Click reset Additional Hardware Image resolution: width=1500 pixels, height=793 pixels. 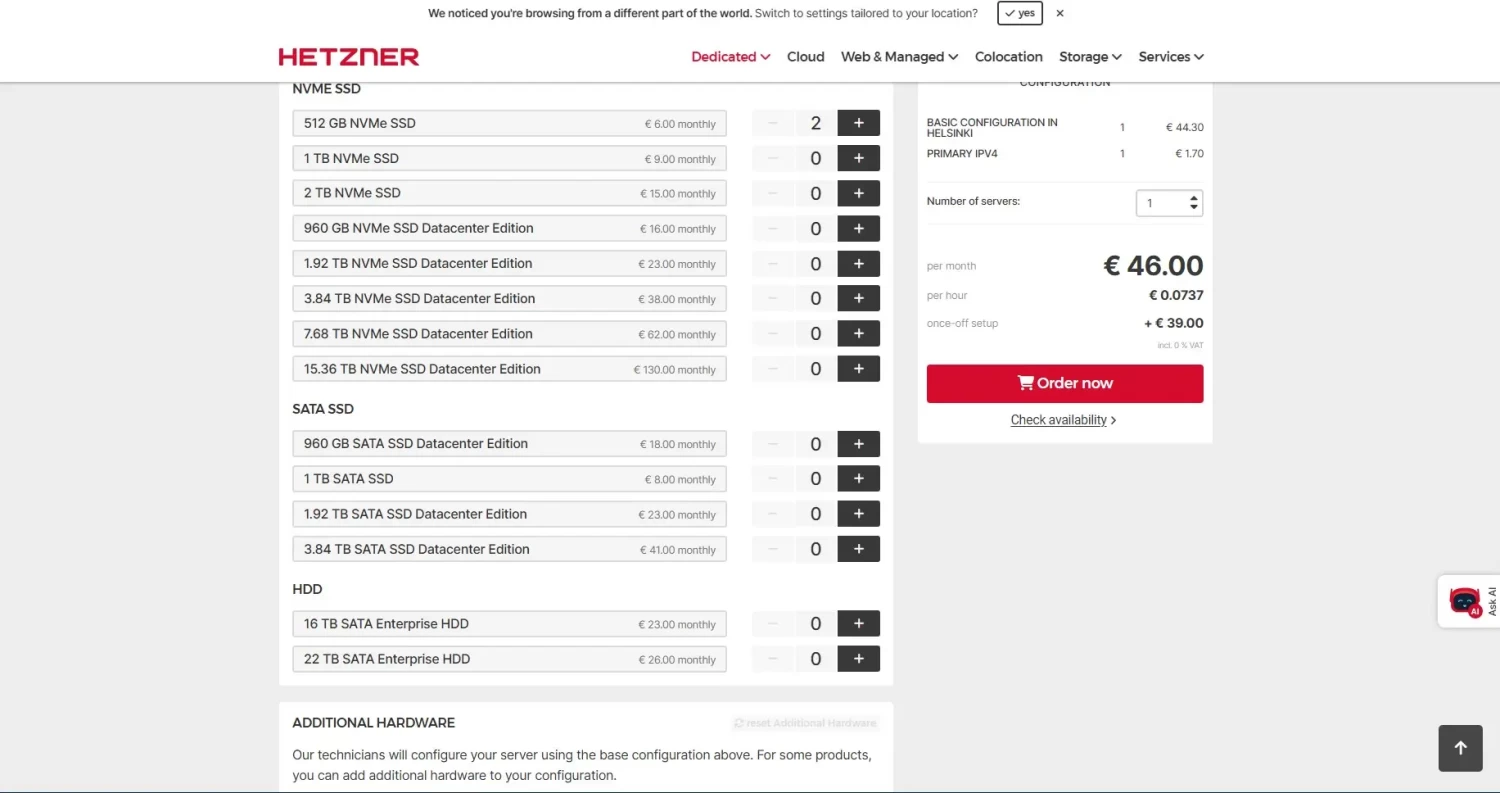tap(805, 723)
